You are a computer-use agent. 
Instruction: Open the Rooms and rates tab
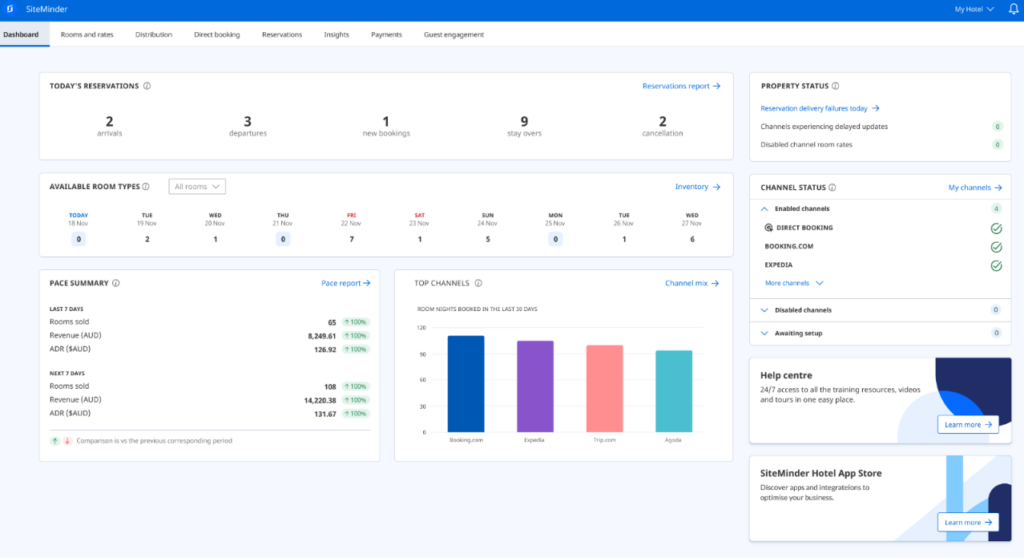coord(87,35)
